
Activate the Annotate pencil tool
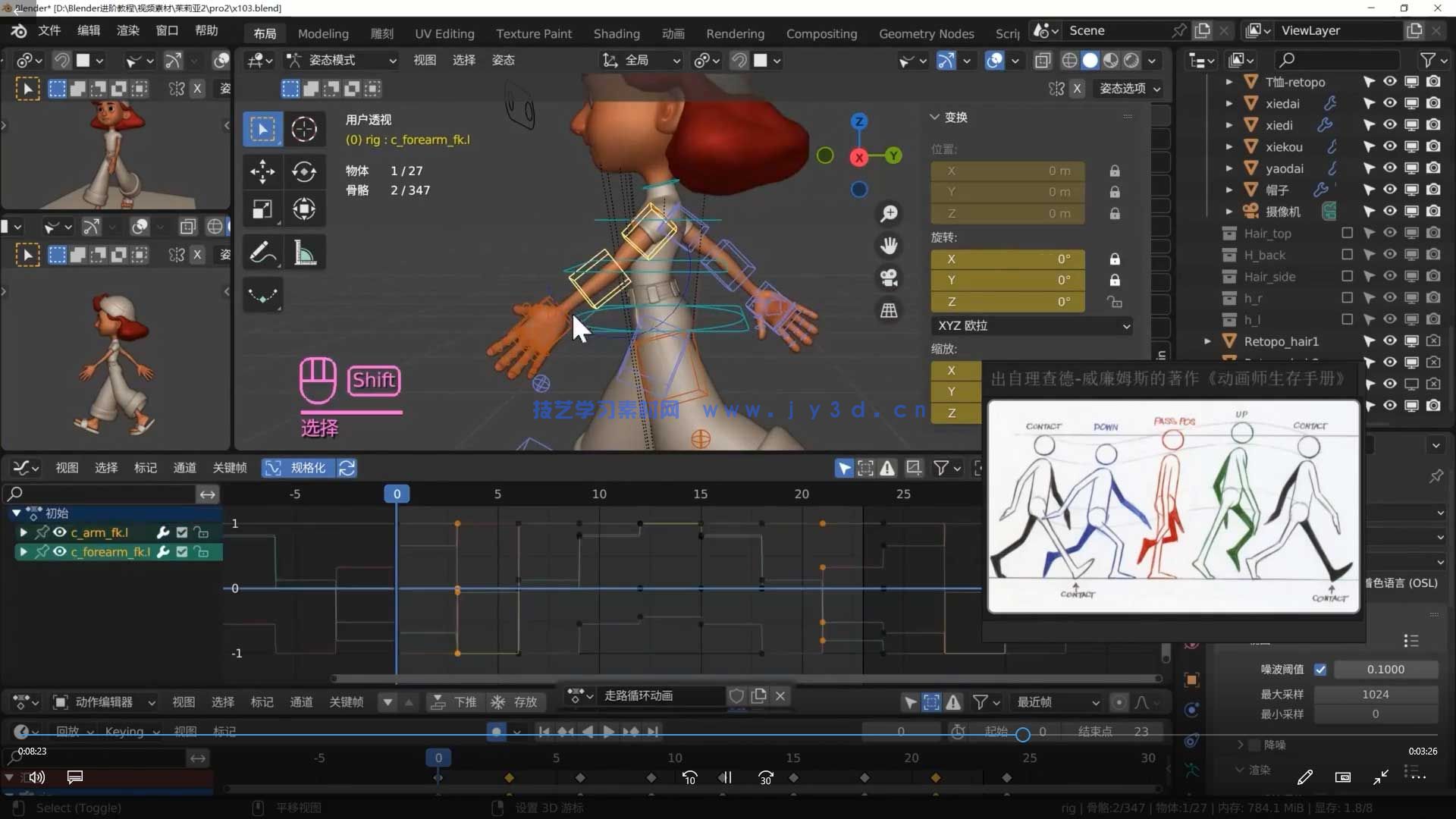pos(262,253)
